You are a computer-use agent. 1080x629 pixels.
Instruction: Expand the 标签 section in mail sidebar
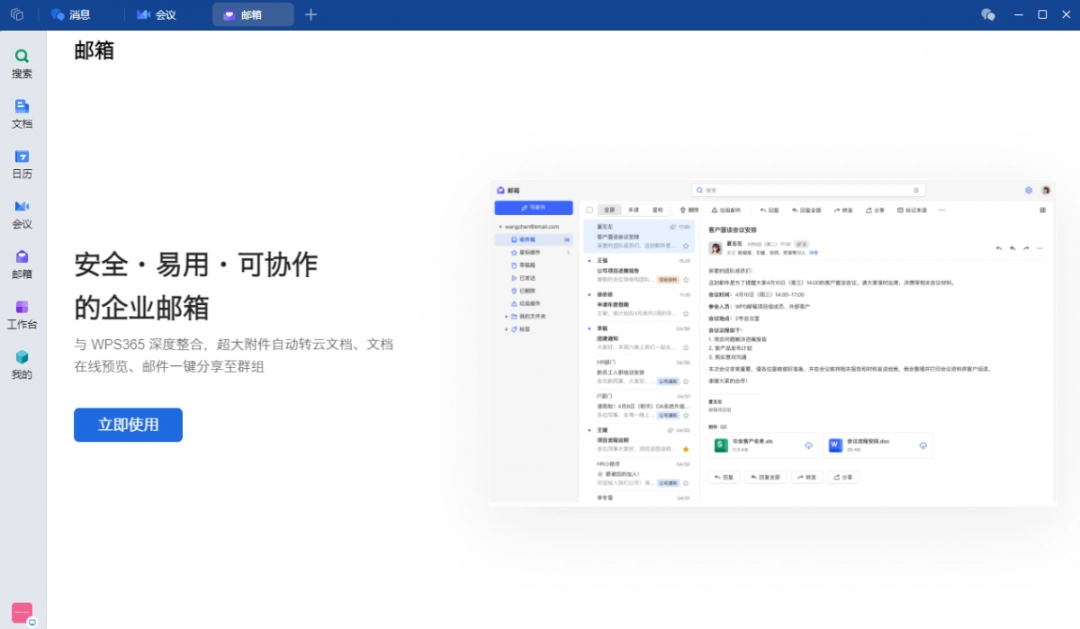pos(506,329)
